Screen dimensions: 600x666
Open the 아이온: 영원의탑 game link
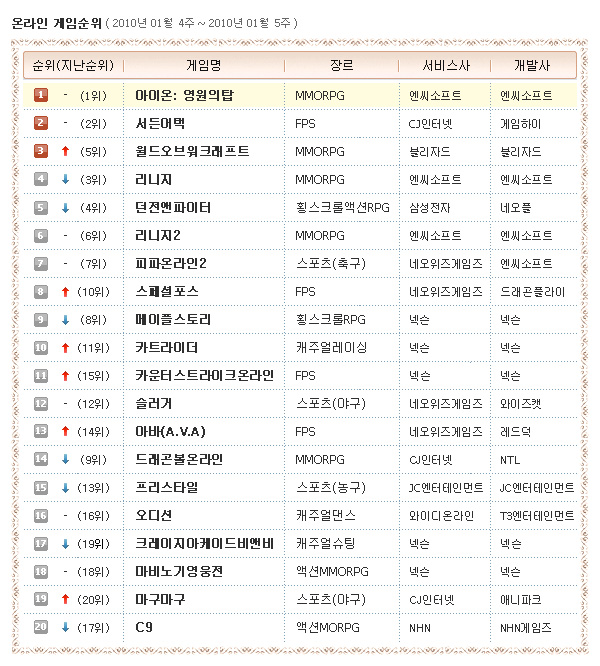click(x=198, y=95)
